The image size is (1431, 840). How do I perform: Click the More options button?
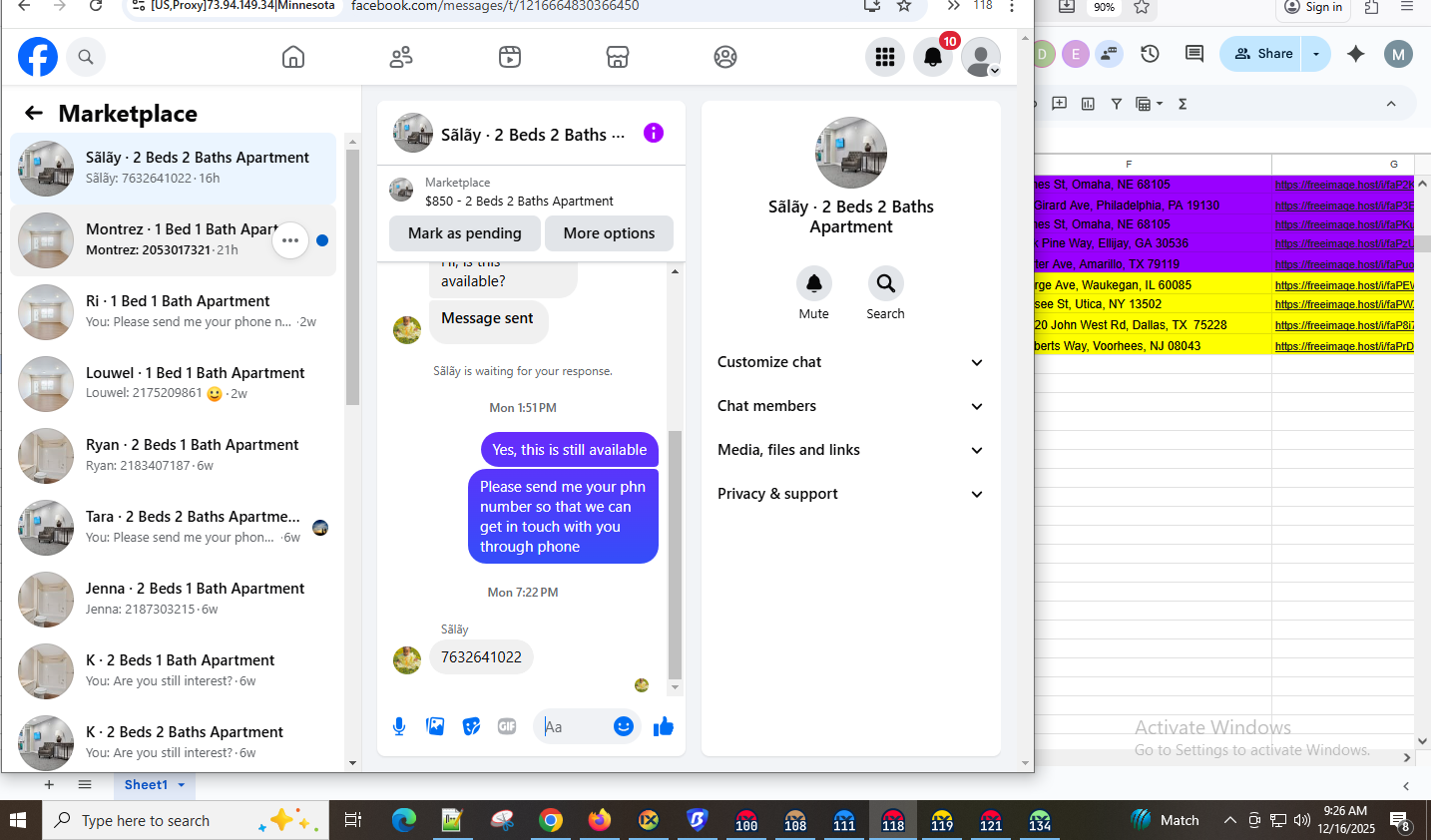click(x=609, y=233)
